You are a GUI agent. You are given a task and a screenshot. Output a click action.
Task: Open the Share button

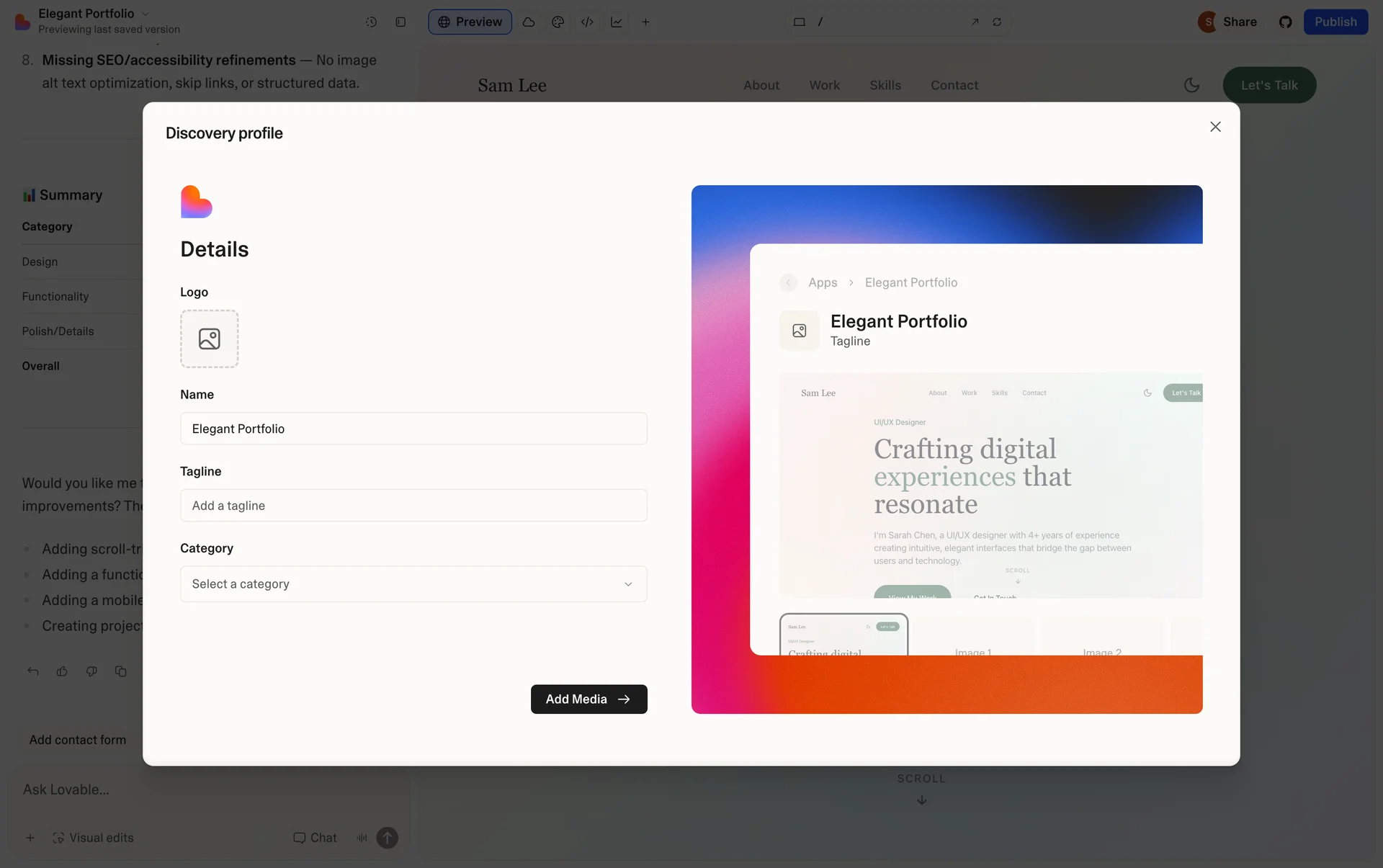tap(1239, 22)
